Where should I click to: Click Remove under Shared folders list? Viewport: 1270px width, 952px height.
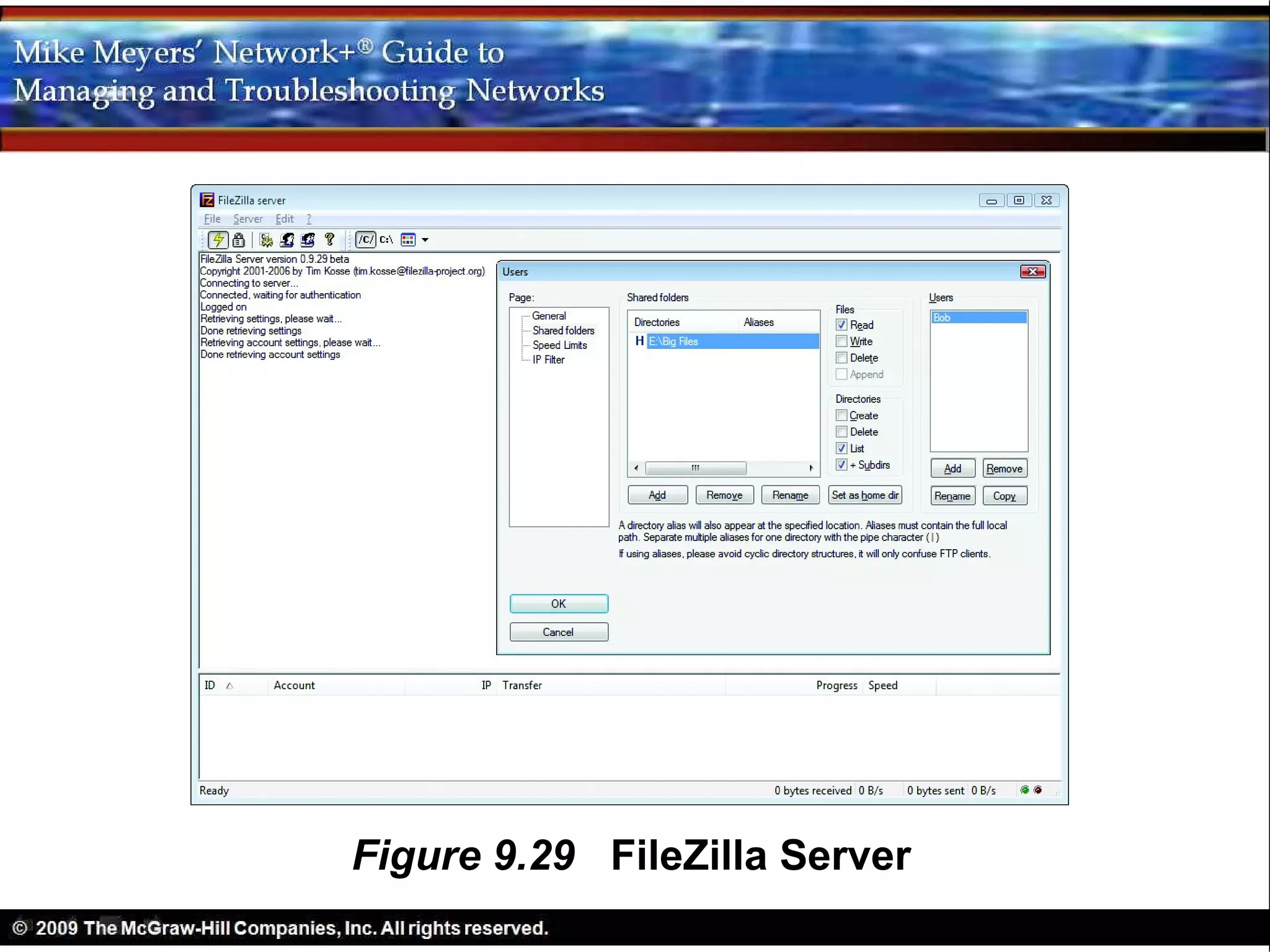pyautogui.click(x=724, y=495)
